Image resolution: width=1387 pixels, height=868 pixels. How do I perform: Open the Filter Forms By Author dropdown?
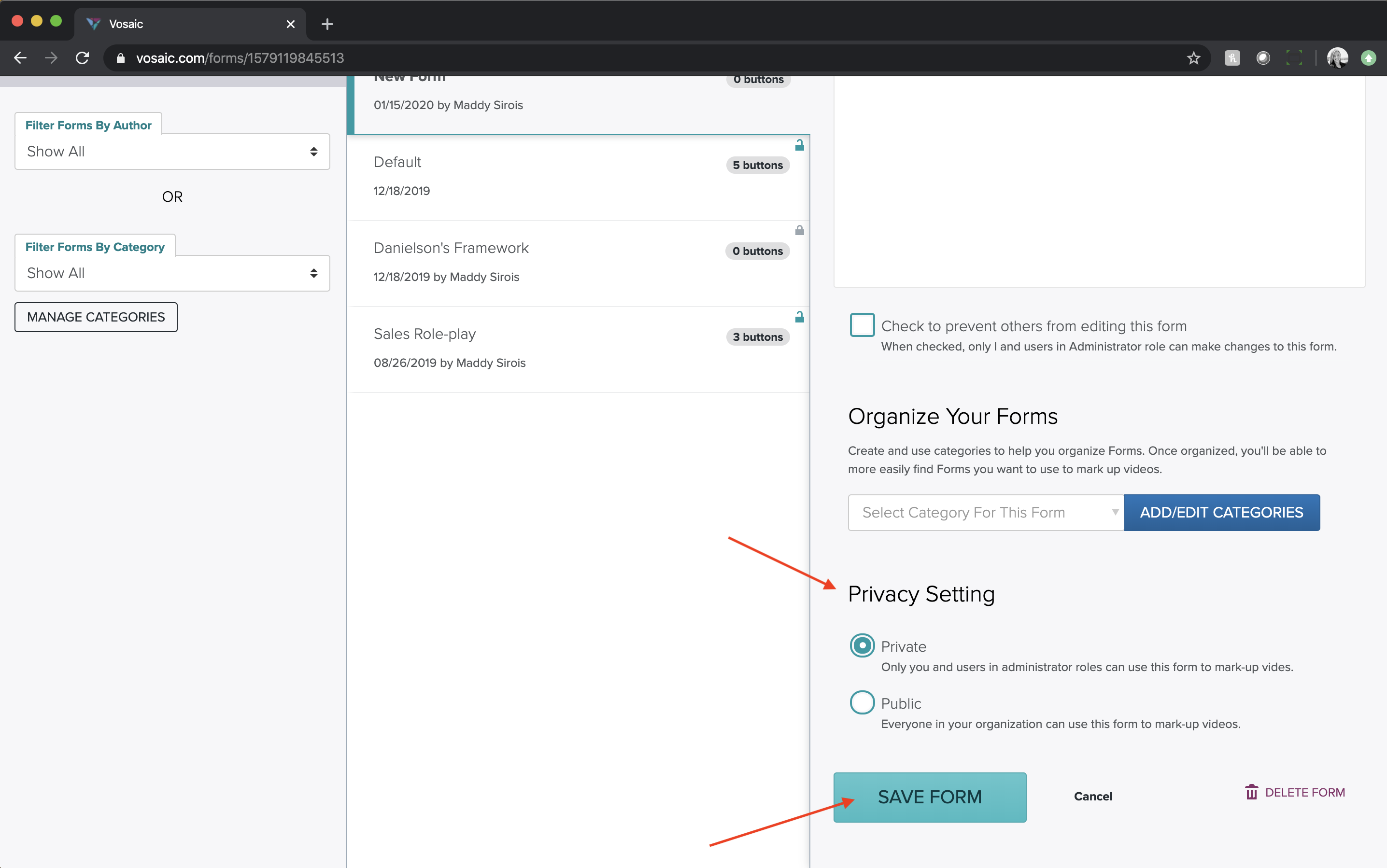172,152
